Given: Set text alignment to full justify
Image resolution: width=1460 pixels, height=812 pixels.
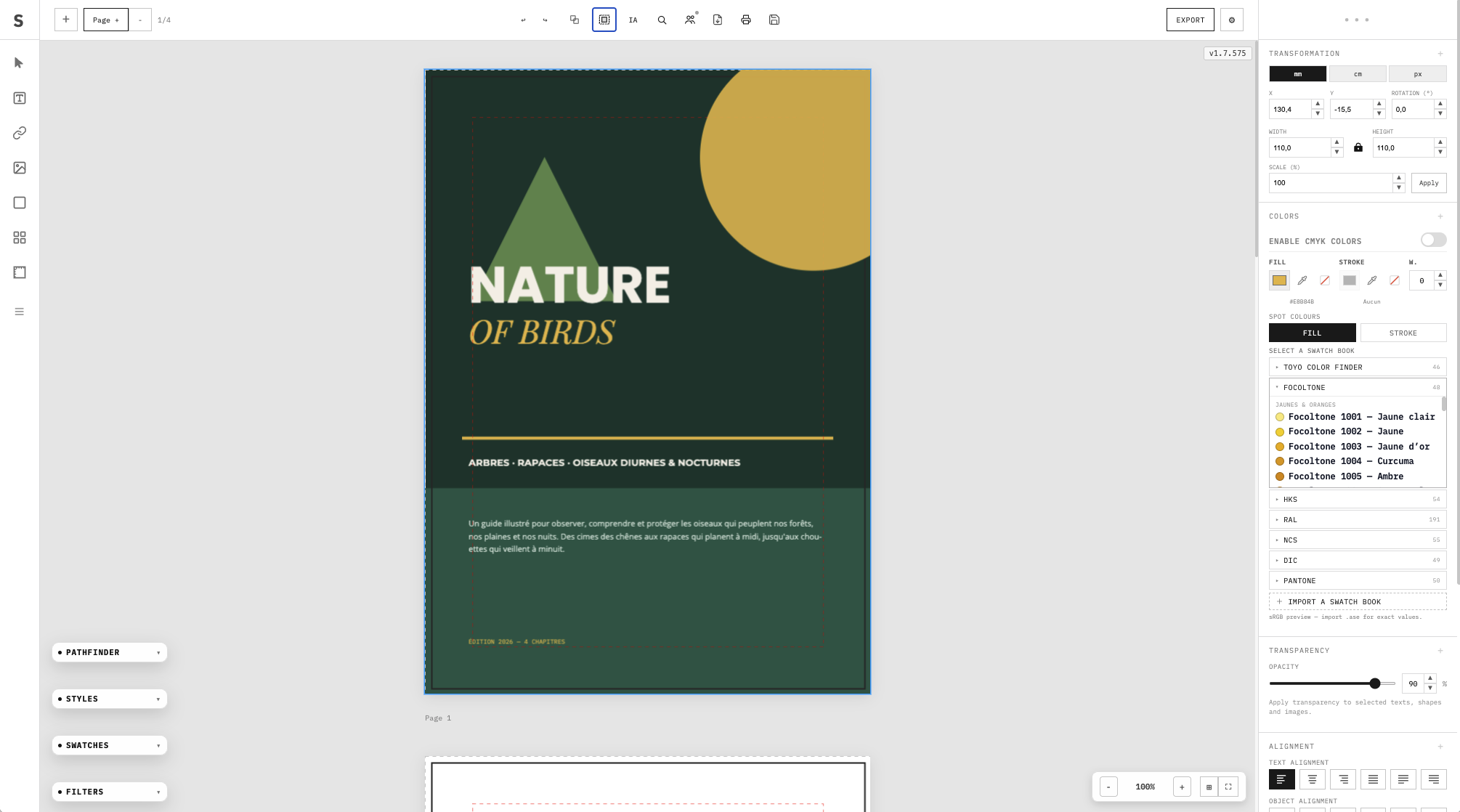Looking at the screenshot, I should 1373,779.
